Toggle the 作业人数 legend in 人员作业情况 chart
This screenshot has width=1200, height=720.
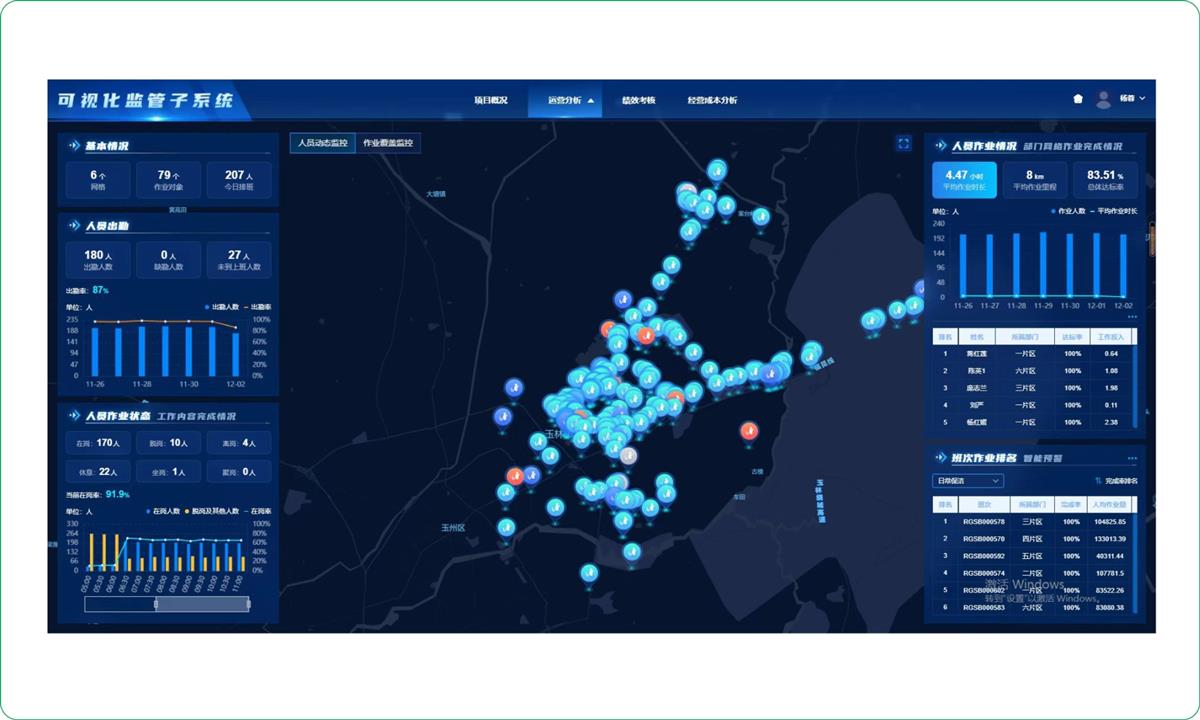(1069, 211)
